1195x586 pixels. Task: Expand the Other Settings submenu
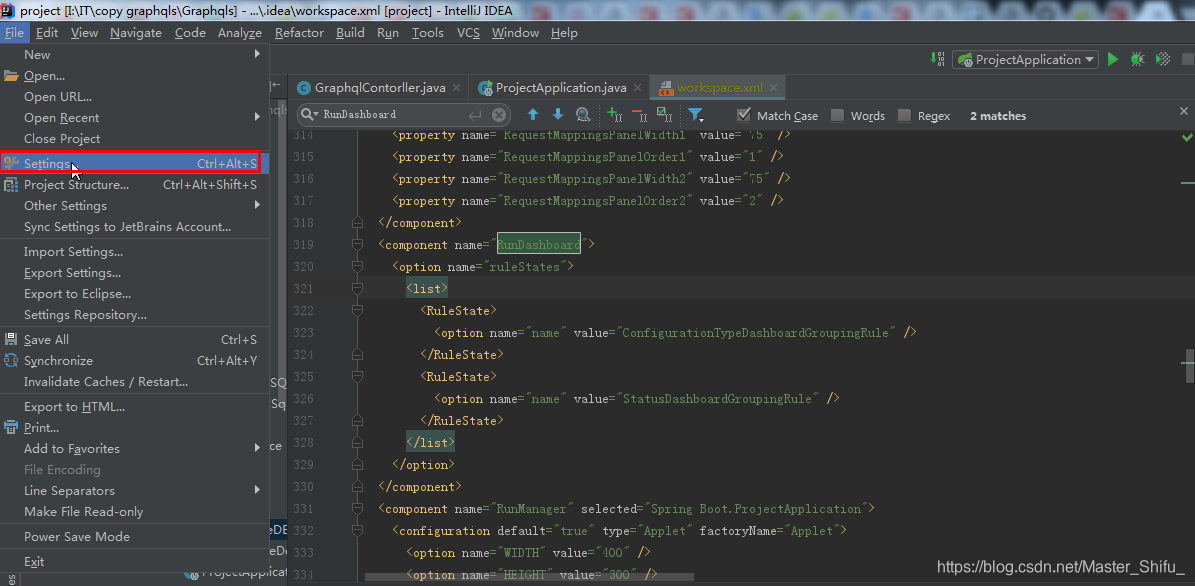pos(134,206)
